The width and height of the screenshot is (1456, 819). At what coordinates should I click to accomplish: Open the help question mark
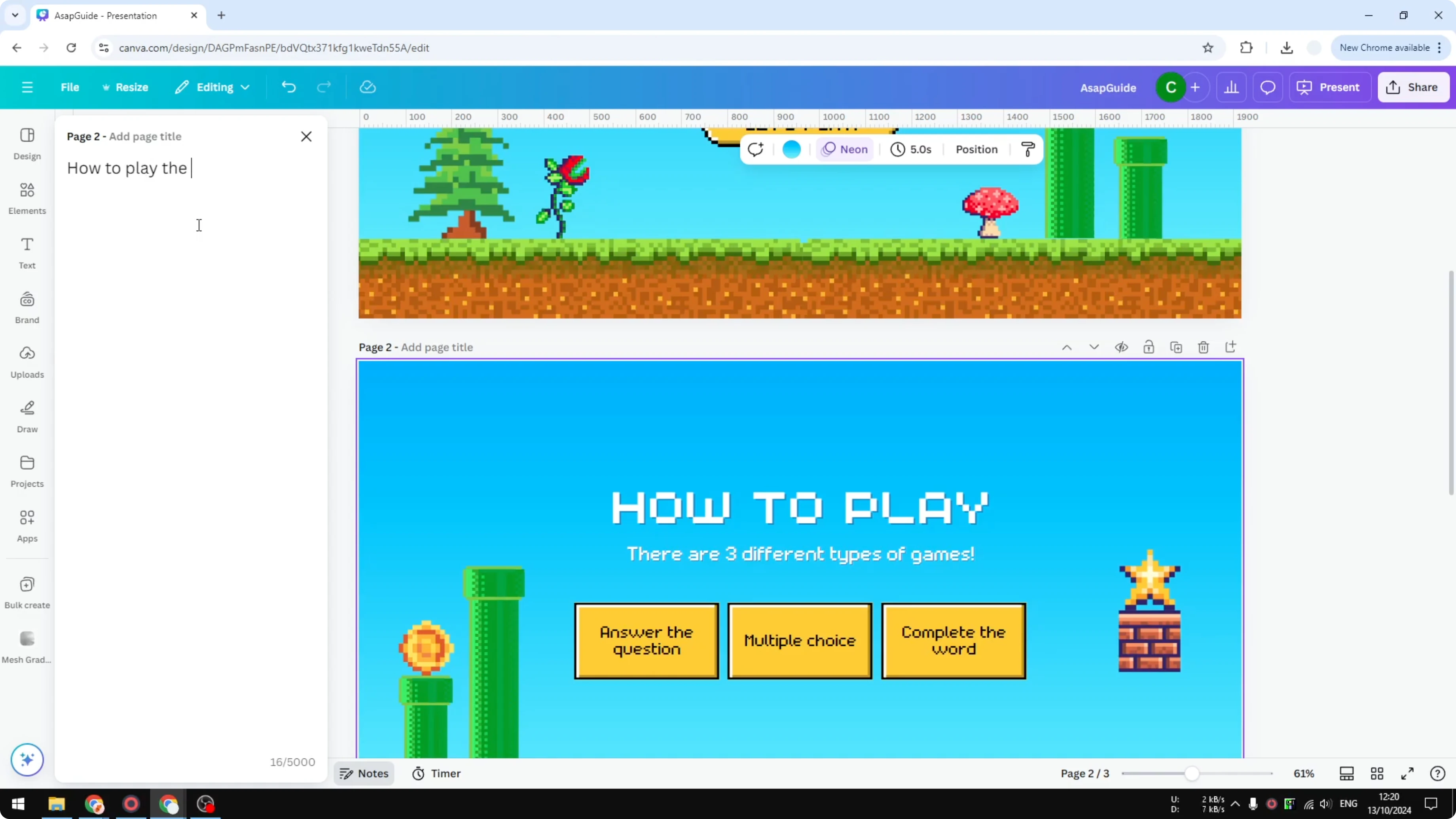tap(1437, 773)
